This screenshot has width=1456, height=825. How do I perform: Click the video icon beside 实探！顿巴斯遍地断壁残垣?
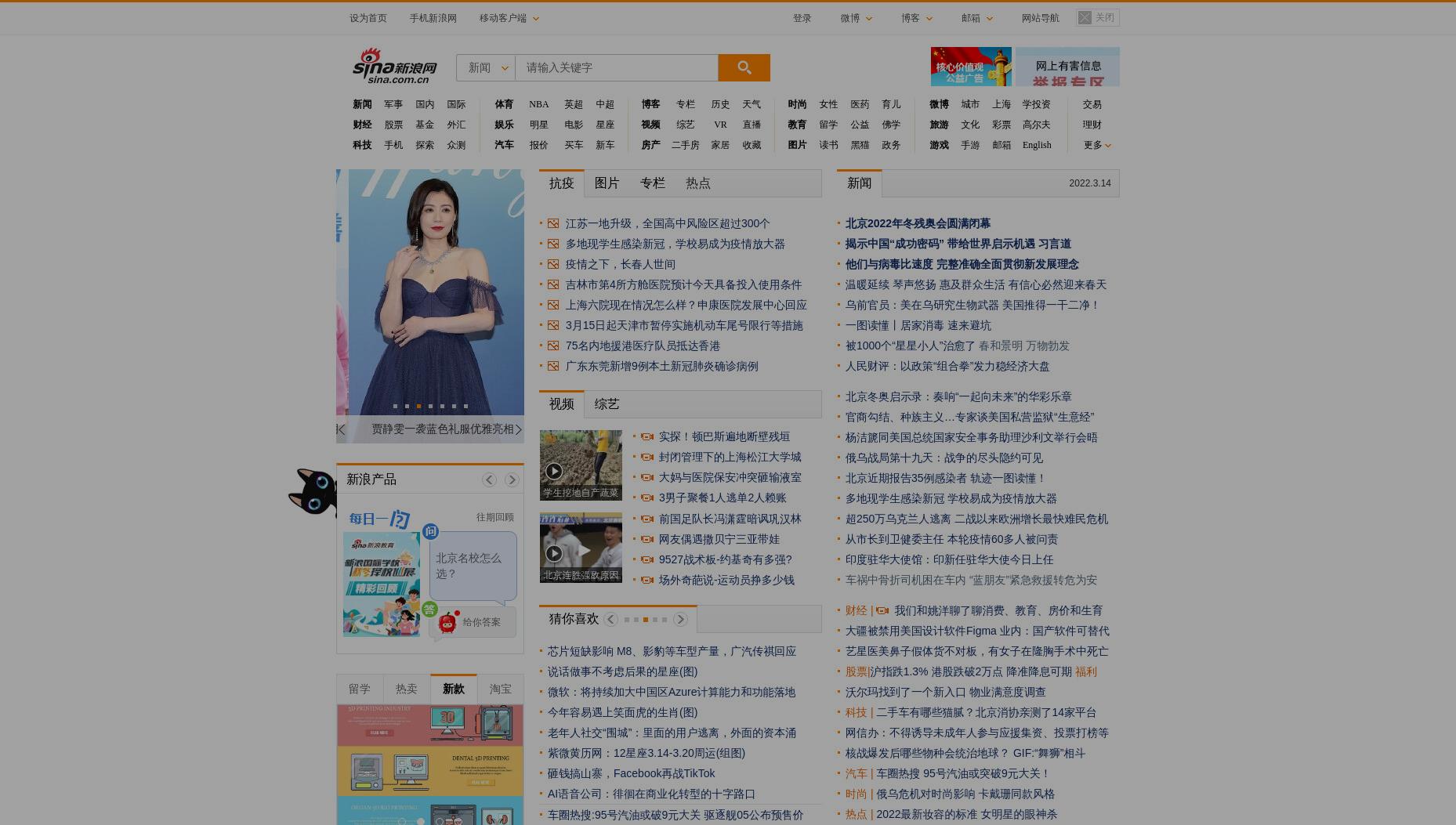click(647, 436)
